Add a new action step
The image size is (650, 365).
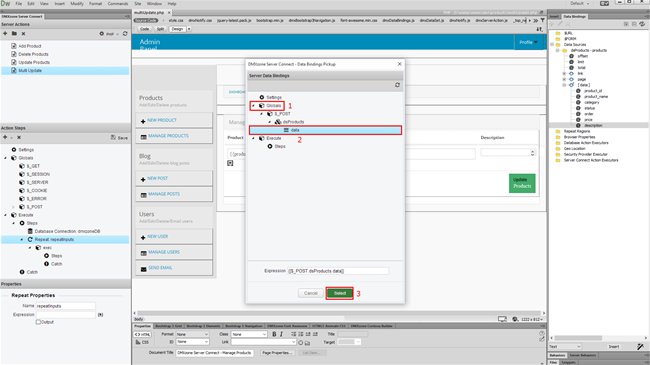5,137
